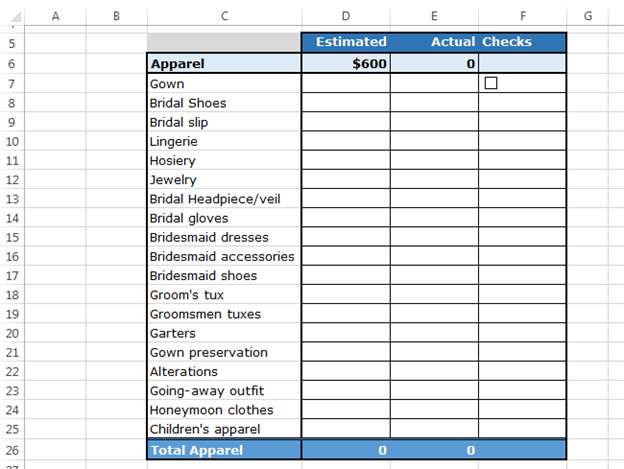
Task: Click the Actual header cell
Action: click(x=434, y=43)
